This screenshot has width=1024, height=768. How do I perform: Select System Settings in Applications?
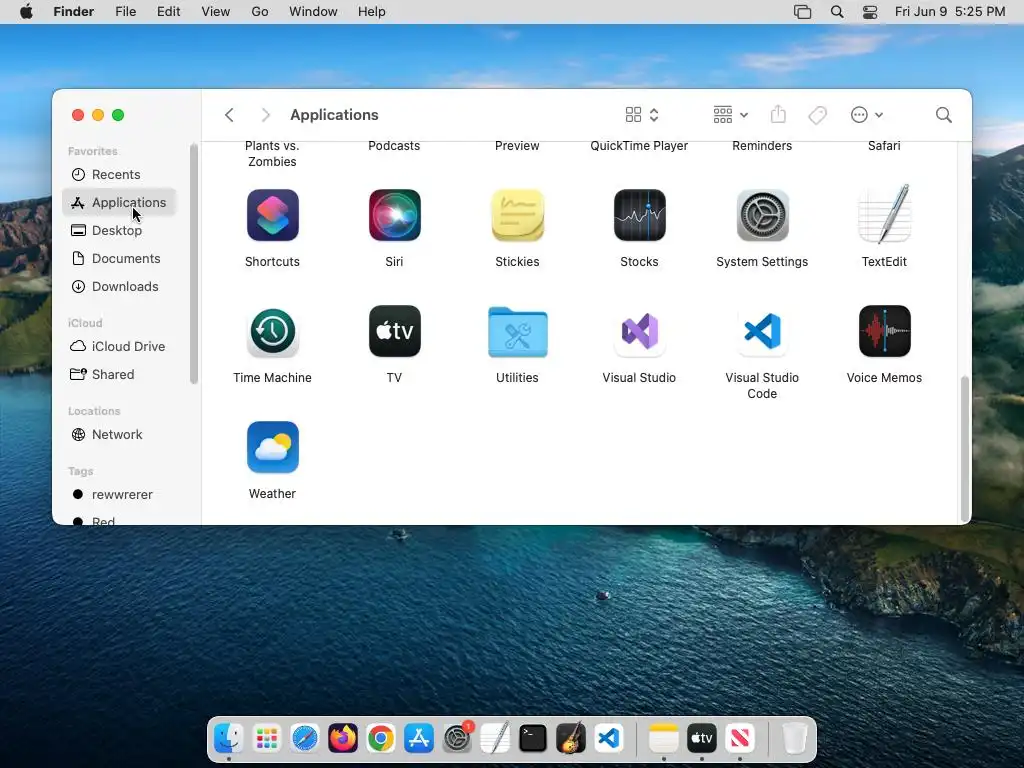pos(762,216)
